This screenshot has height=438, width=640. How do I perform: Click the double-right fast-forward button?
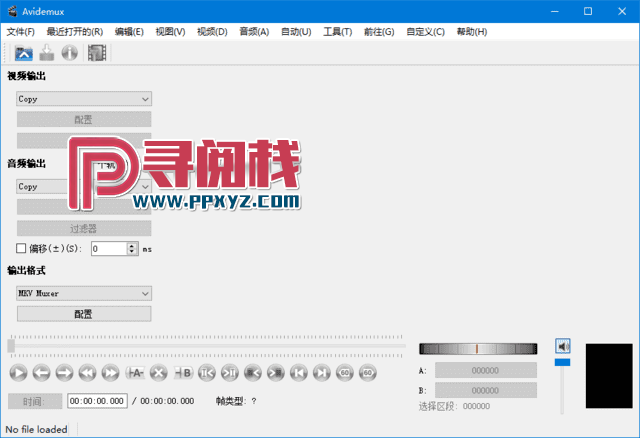(x=110, y=373)
